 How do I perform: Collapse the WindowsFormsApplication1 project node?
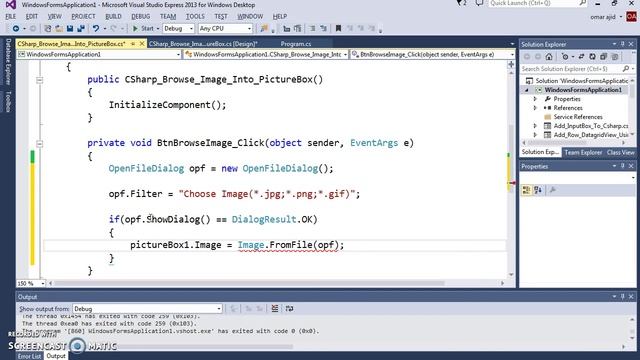[527, 90]
